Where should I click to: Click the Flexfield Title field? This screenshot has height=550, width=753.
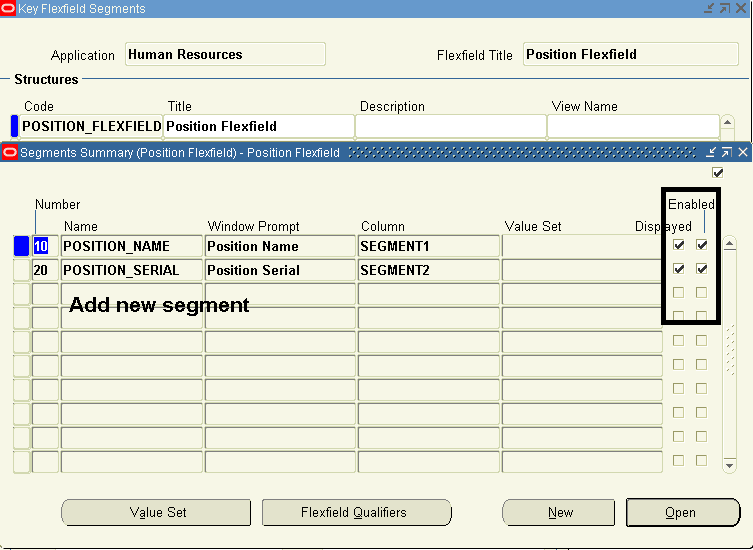tap(622, 55)
